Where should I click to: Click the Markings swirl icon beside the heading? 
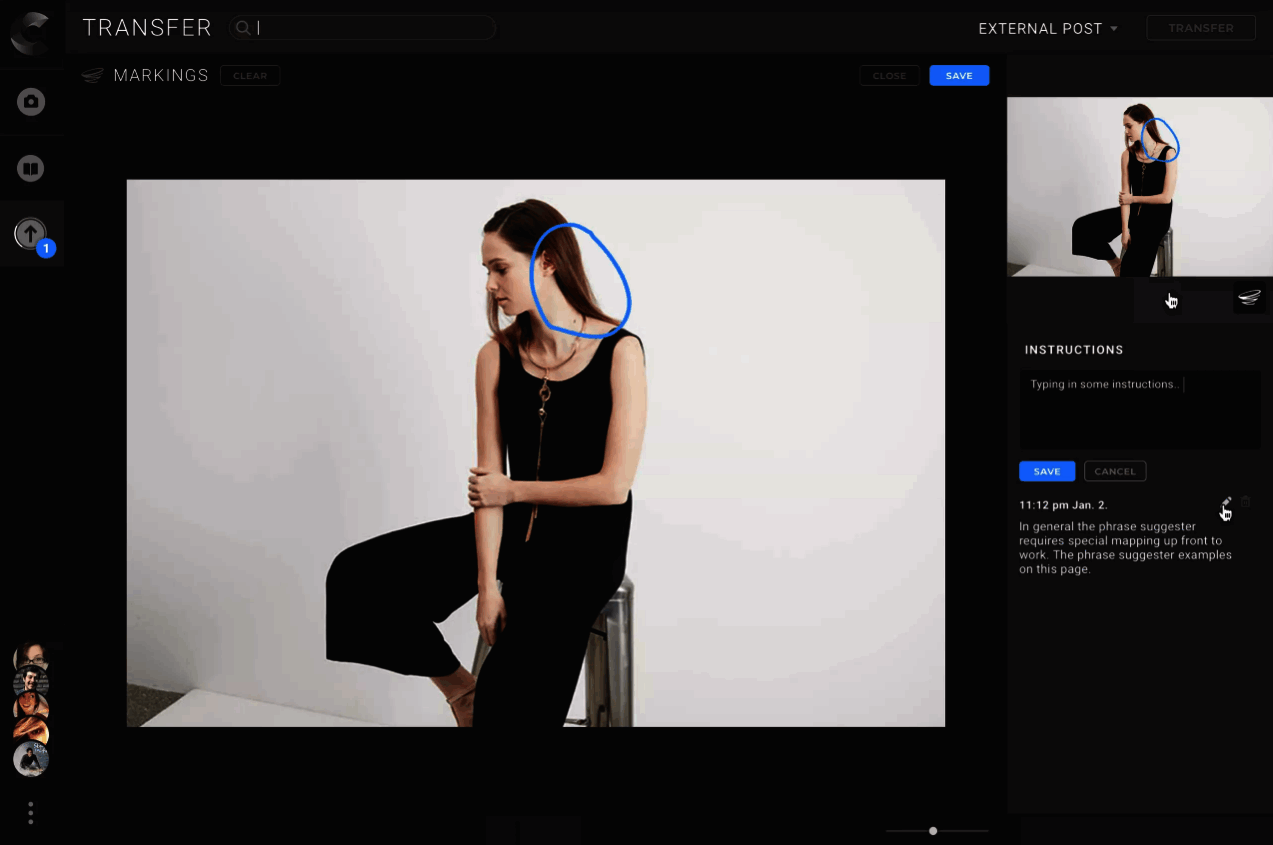pyautogui.click(x=93, y=76)
